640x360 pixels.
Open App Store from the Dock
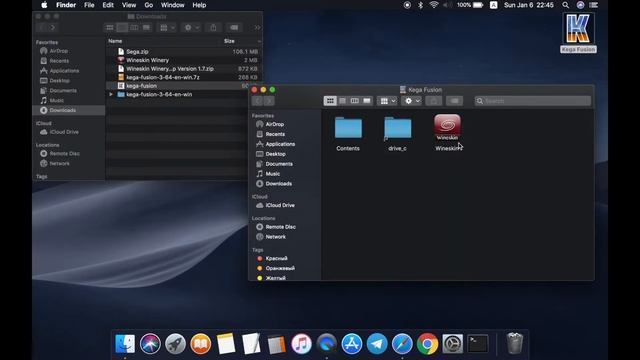(352, 344)
